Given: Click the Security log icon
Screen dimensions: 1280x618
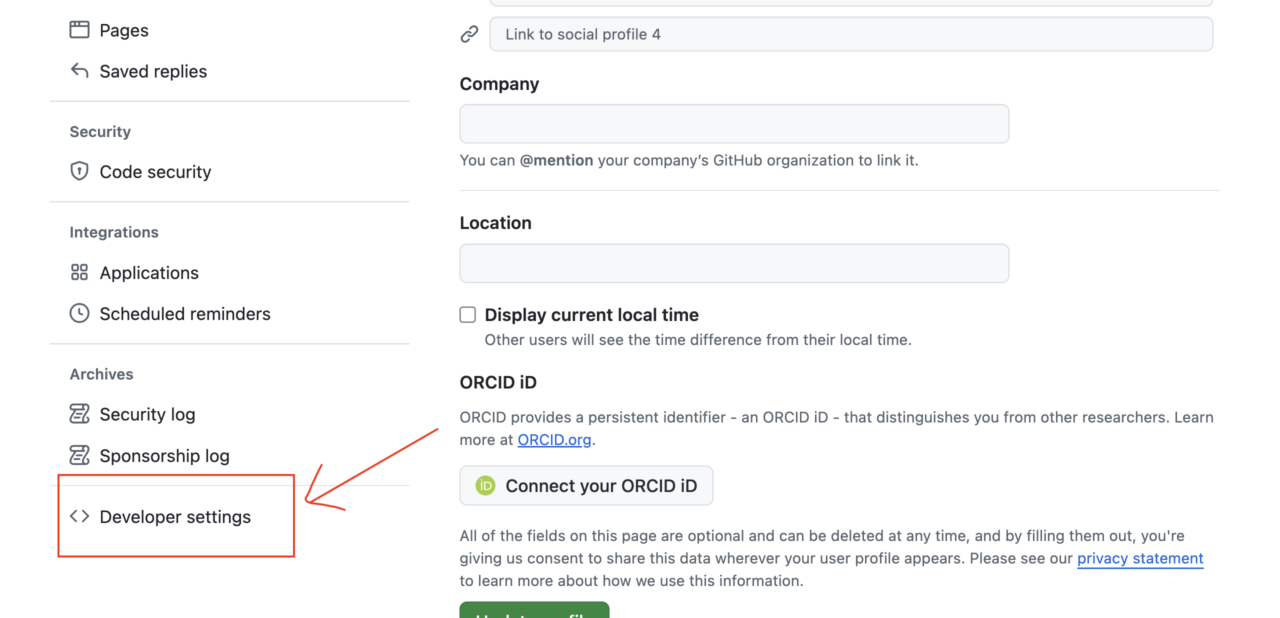Looking at the screenshot, I should coord(79,414).
